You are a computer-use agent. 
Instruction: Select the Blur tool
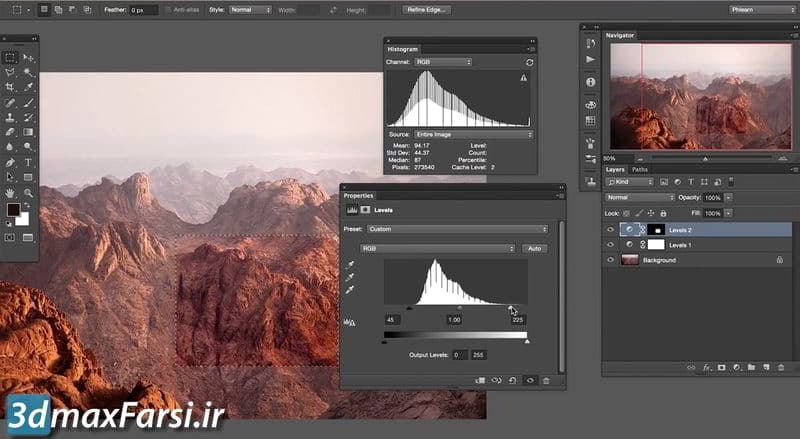tap(10, 147)
